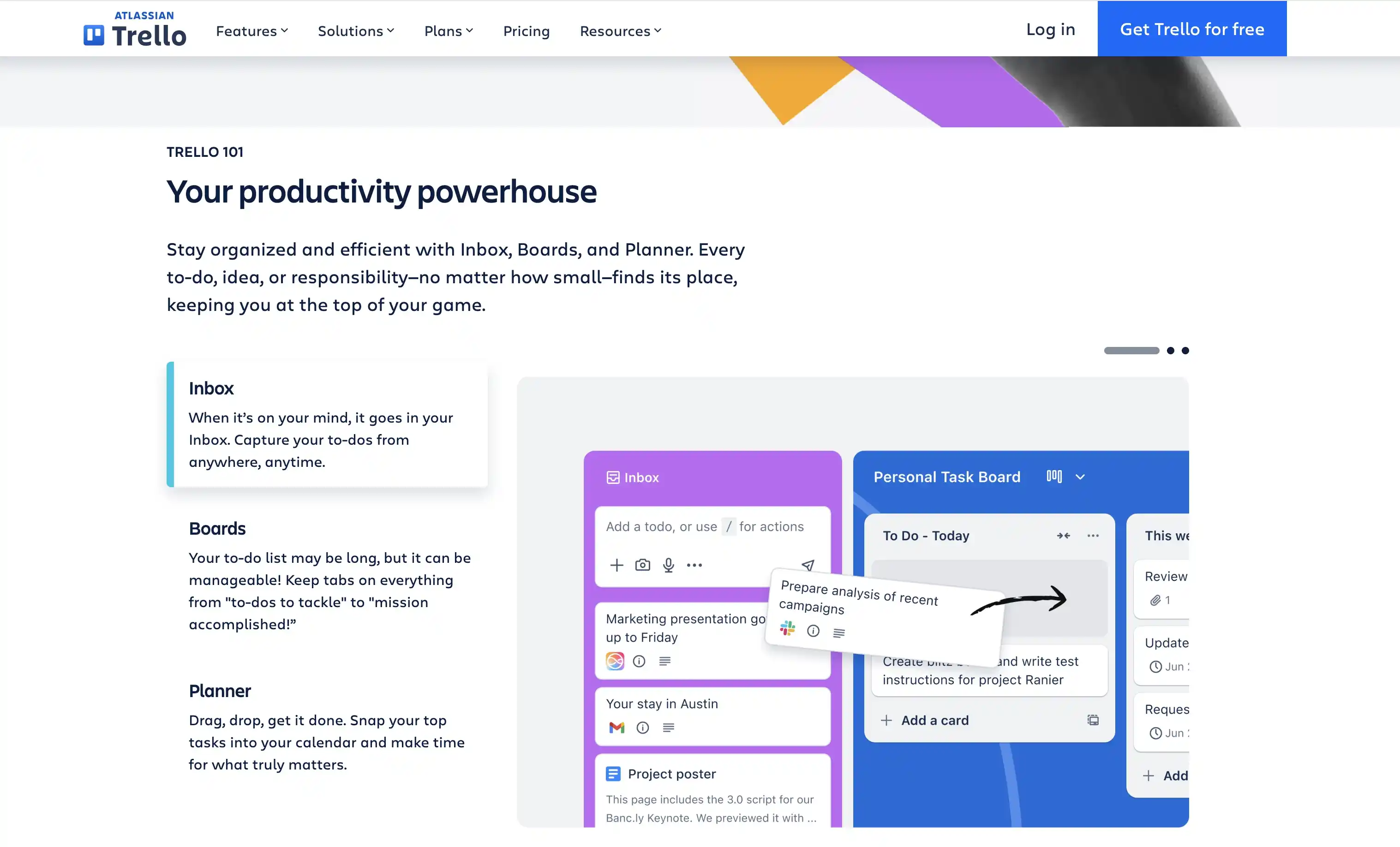Click the microphone icon in Inbox composer
This screenshot has height=847, width=1400.
pos(669,565)
